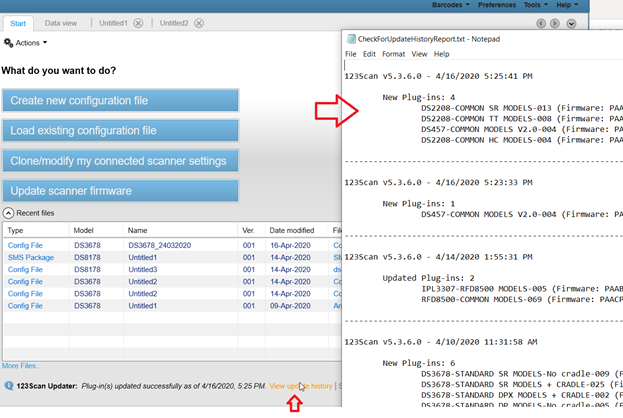Close the Untitled1 tab with its X icon

click(138, 23)
